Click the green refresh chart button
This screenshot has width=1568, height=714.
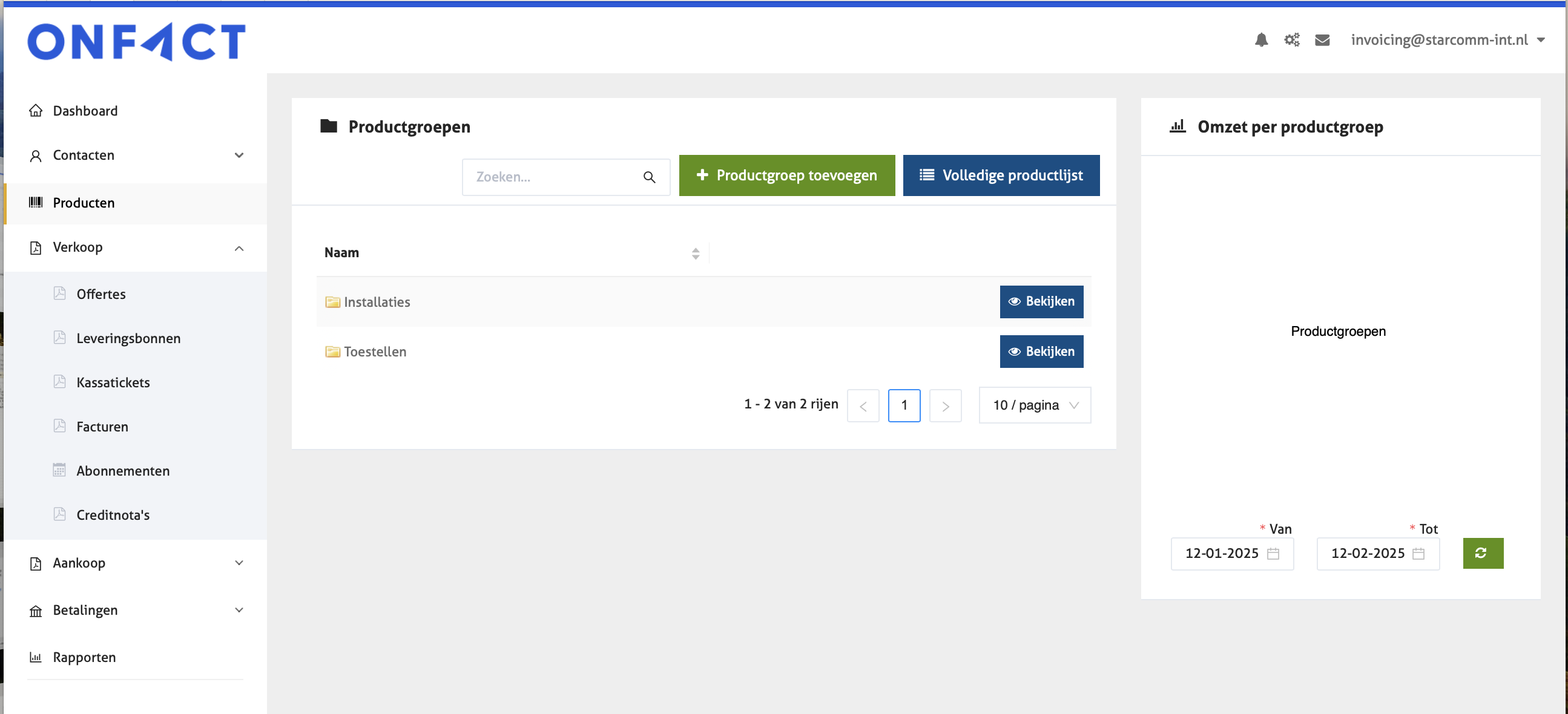pyautogui.click(x=1482, y=553)
